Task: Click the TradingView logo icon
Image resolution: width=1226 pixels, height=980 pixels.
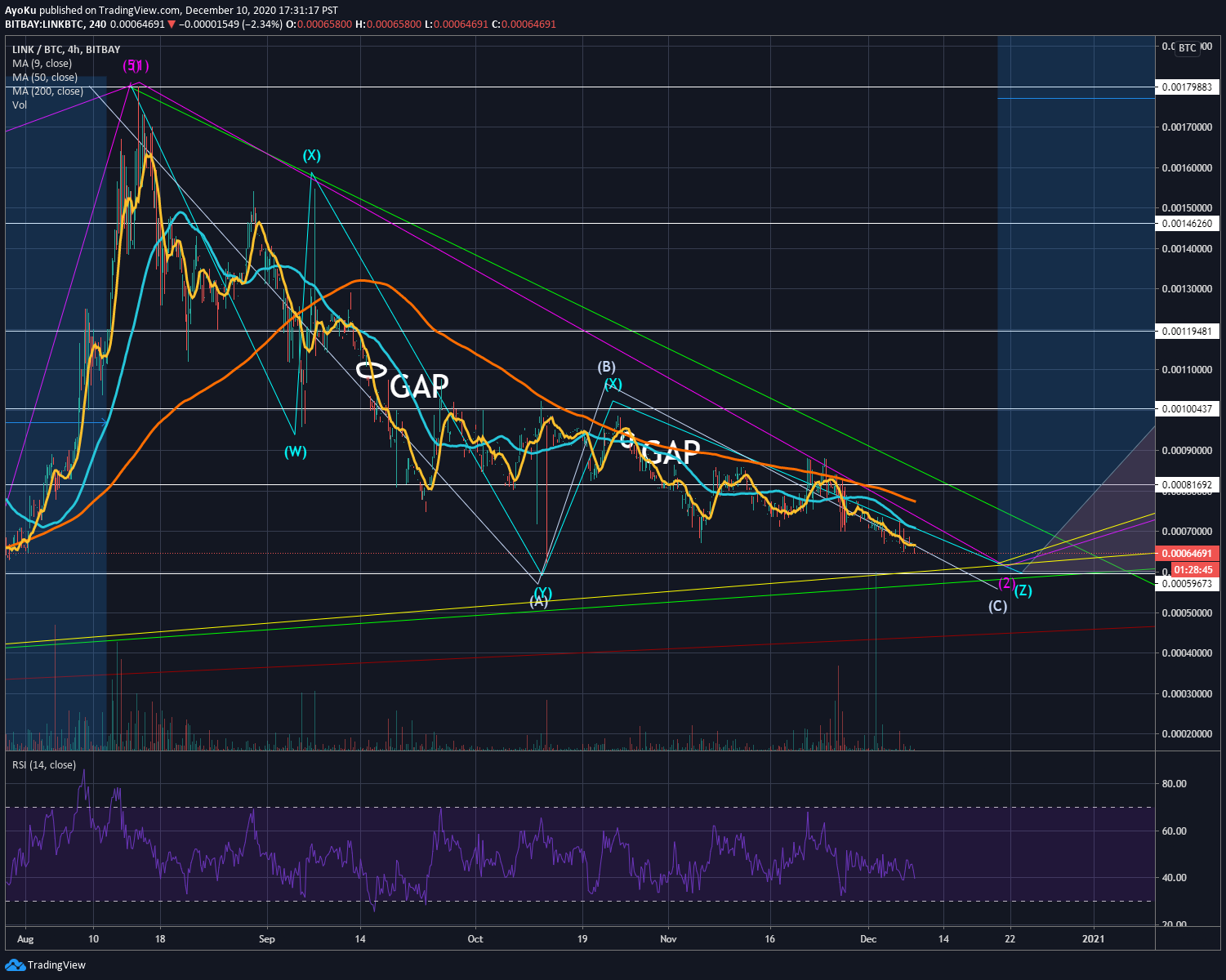Action: (x=15, y=965)
